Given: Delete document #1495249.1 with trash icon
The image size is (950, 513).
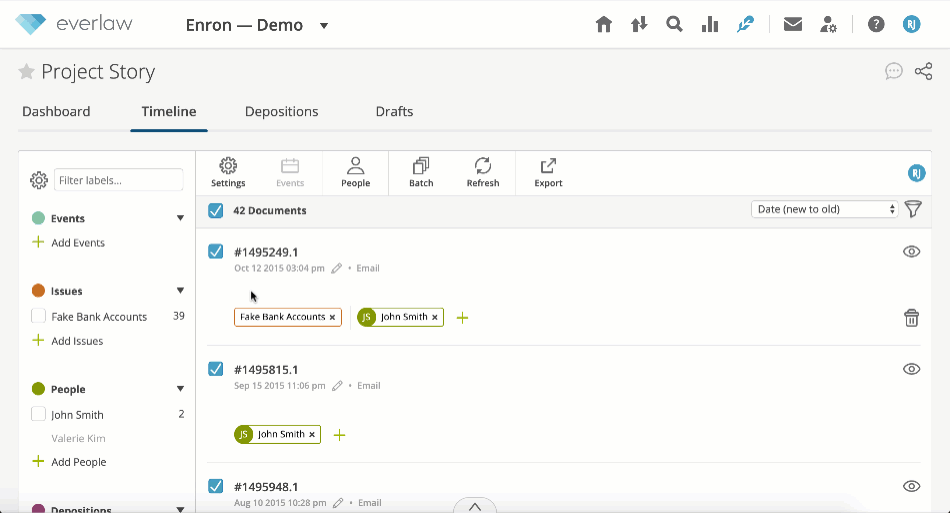Looking at the screenshot, I should pos(911,317).
